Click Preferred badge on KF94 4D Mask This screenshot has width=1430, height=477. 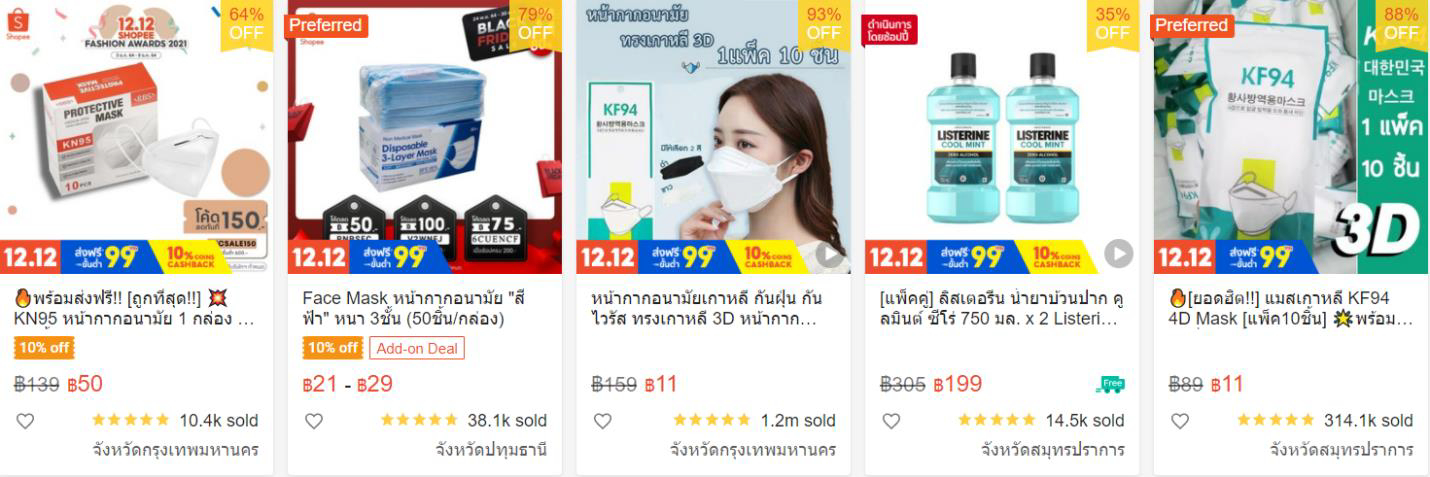[1192, 26]
